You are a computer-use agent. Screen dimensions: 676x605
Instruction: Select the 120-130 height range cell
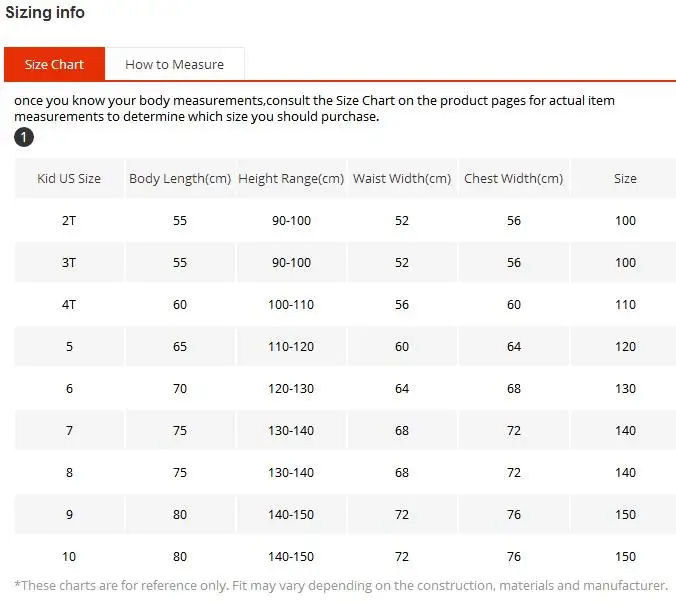tap(292, 389)
